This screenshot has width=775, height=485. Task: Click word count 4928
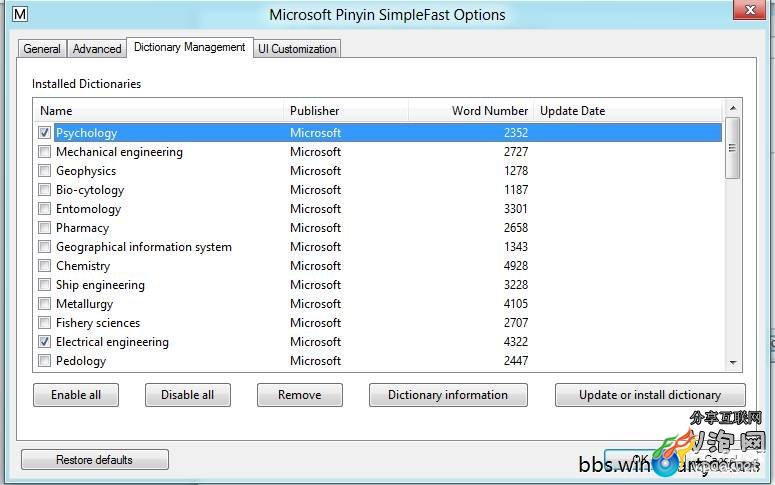click(x=516, y=265)
